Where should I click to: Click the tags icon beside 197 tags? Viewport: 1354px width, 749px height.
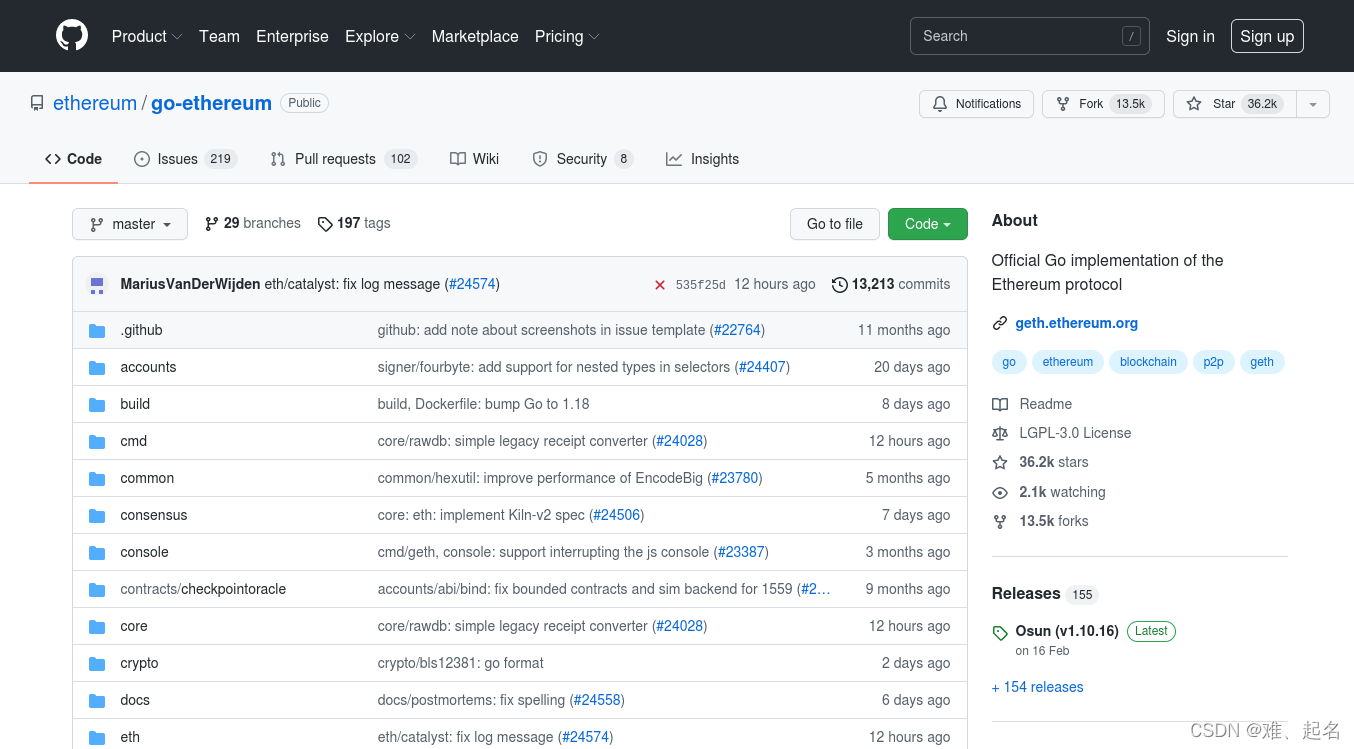[325, 224]
